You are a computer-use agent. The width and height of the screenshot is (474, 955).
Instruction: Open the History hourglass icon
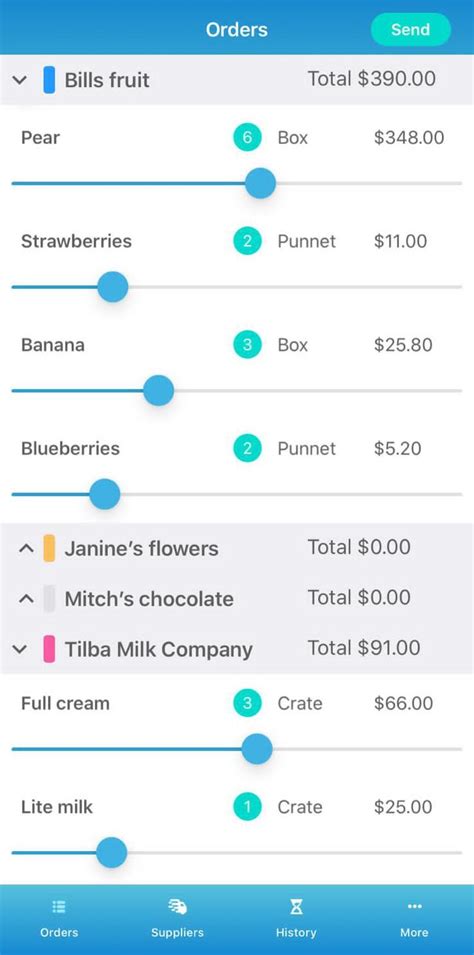(296, 907)
